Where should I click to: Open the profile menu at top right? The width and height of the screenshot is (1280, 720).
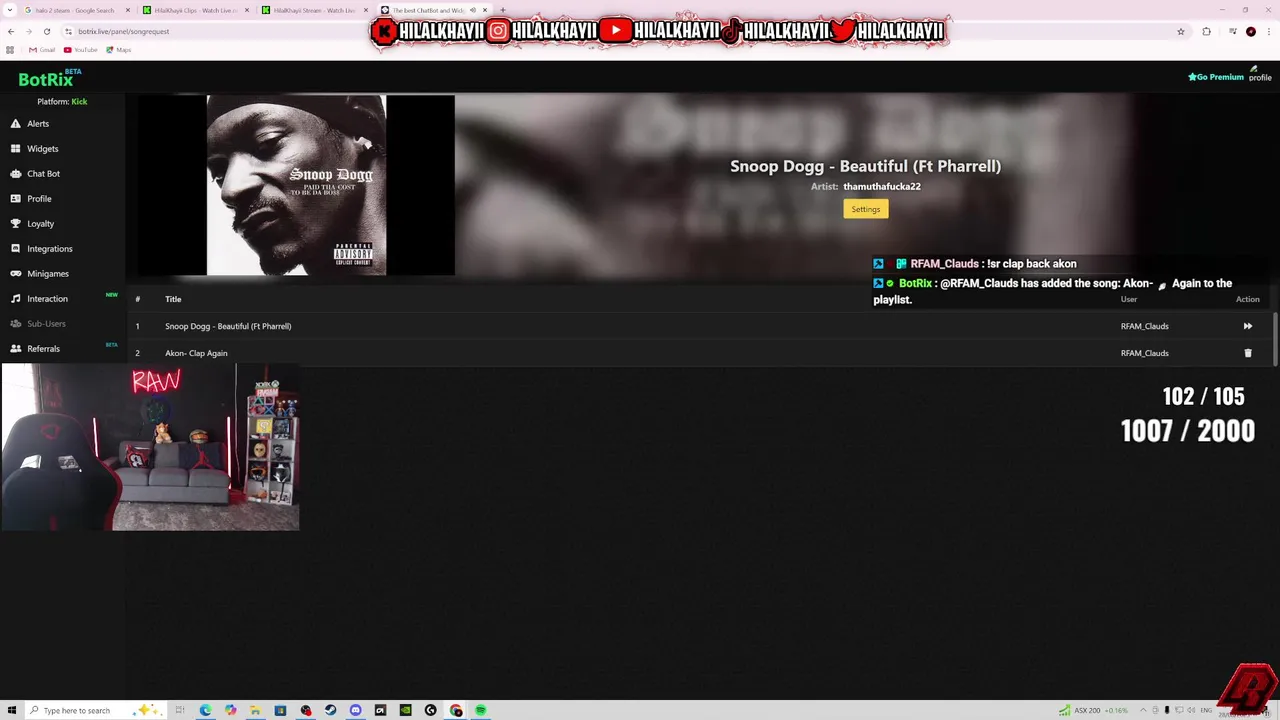tap(1260, 74)
